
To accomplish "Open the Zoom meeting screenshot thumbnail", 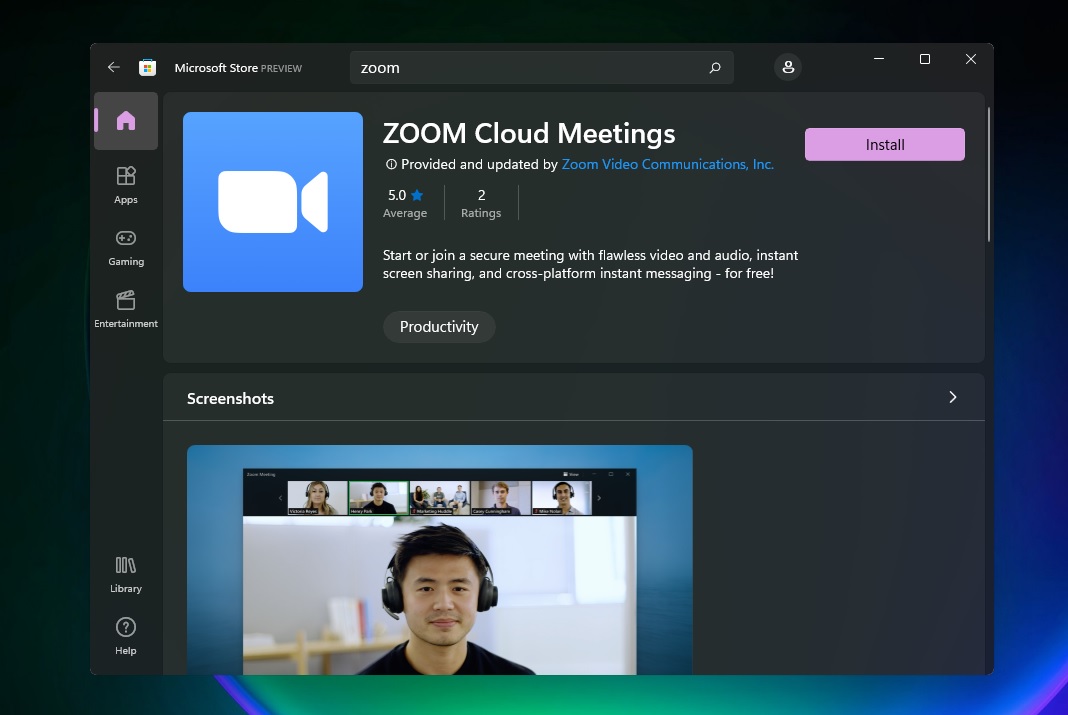I will click(x=440, y=560).
